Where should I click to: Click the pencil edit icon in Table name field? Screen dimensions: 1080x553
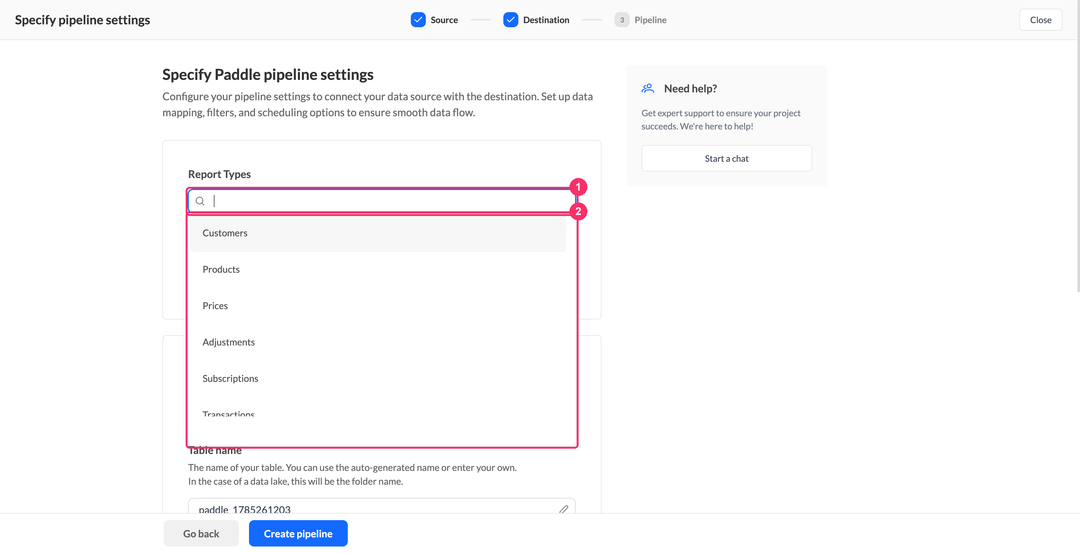pyautogui.click(x=563, y=510)
